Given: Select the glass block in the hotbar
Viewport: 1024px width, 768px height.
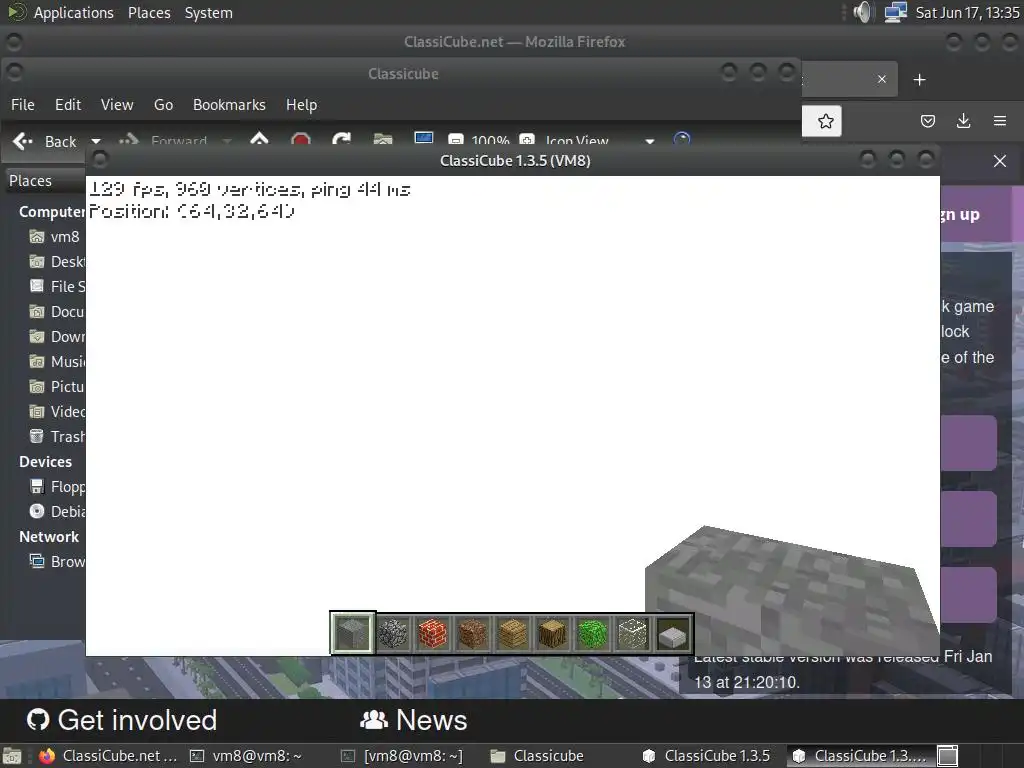Looking at the screenshot, I should (632, 633).
